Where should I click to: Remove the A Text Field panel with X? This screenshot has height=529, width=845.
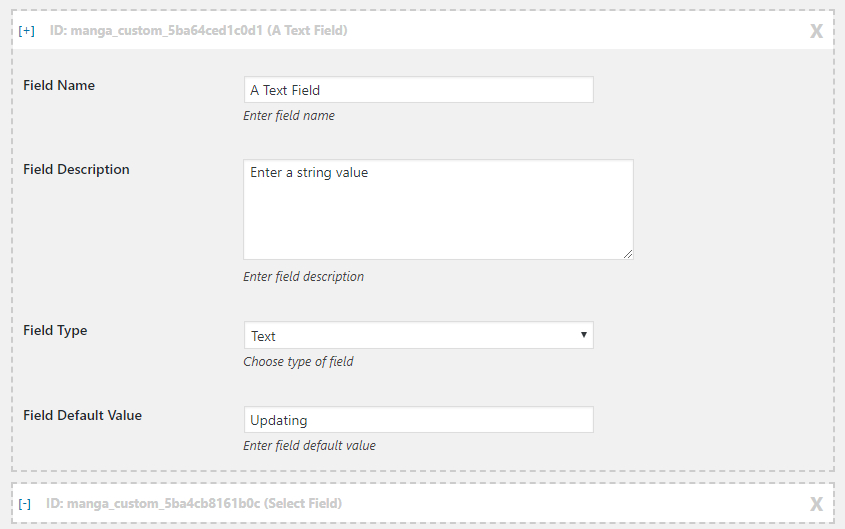coord(816,31)
